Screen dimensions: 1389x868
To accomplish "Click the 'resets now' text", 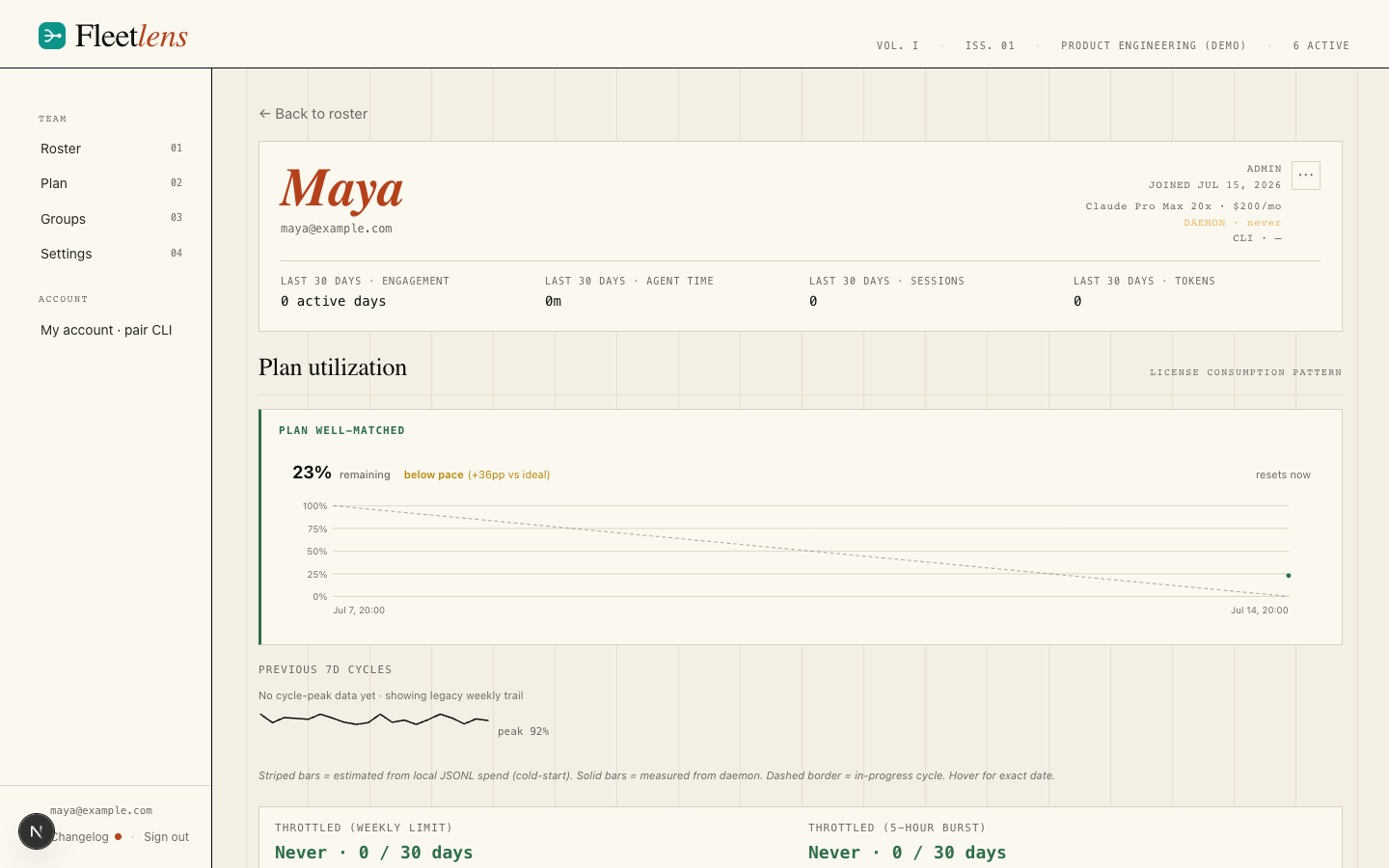I will pos(1283,475).
